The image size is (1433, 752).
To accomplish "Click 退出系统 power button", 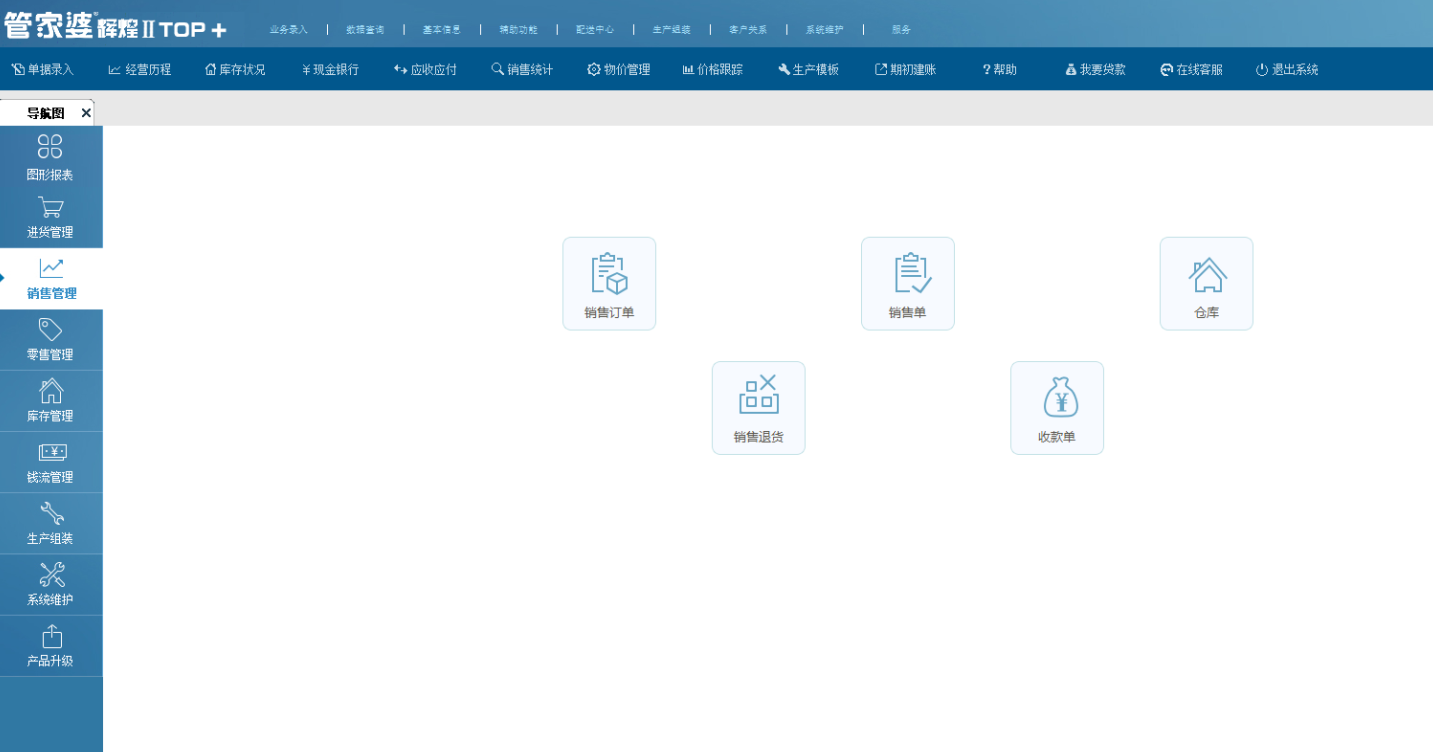I will coord(1287,70).
